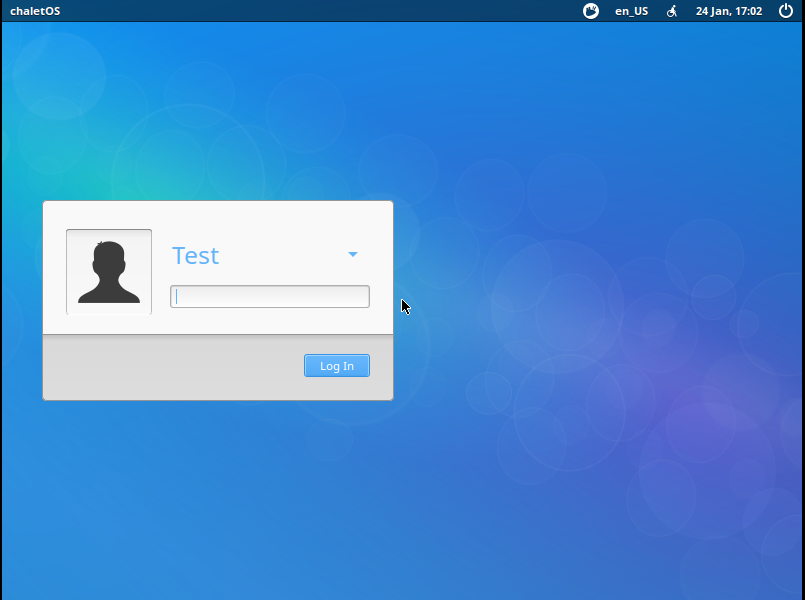Screen dimensions: 805x600
Task: Focus the password input field
Action: (270, 297)
